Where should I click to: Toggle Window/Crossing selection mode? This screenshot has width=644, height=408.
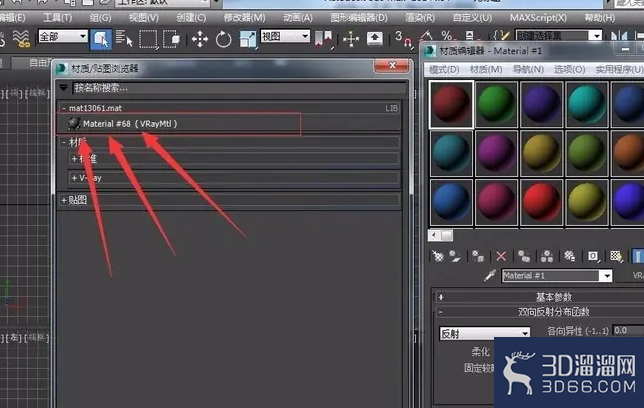(x=172, y=39)
